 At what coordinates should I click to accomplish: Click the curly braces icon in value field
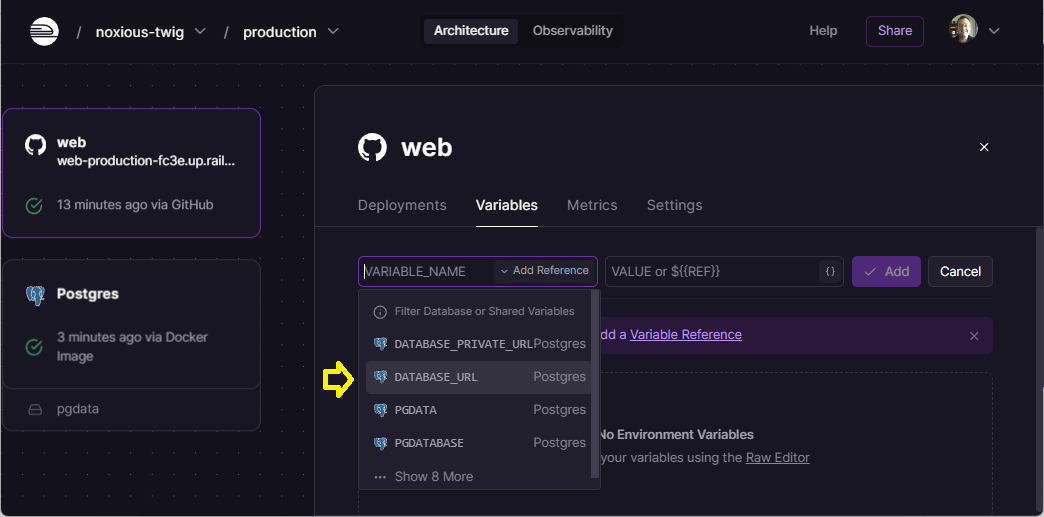coord(829,271)
